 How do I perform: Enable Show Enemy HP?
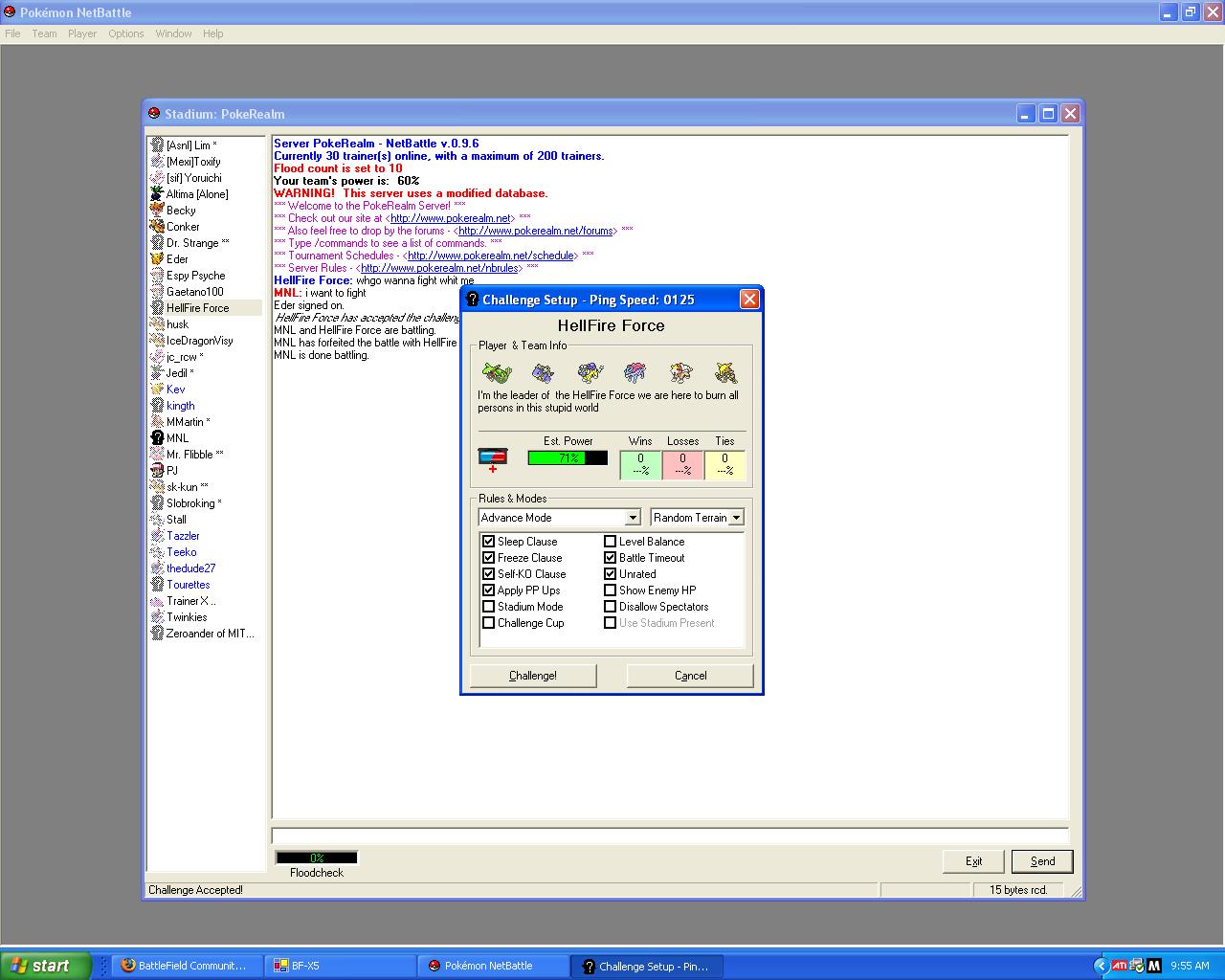[610, 590]
